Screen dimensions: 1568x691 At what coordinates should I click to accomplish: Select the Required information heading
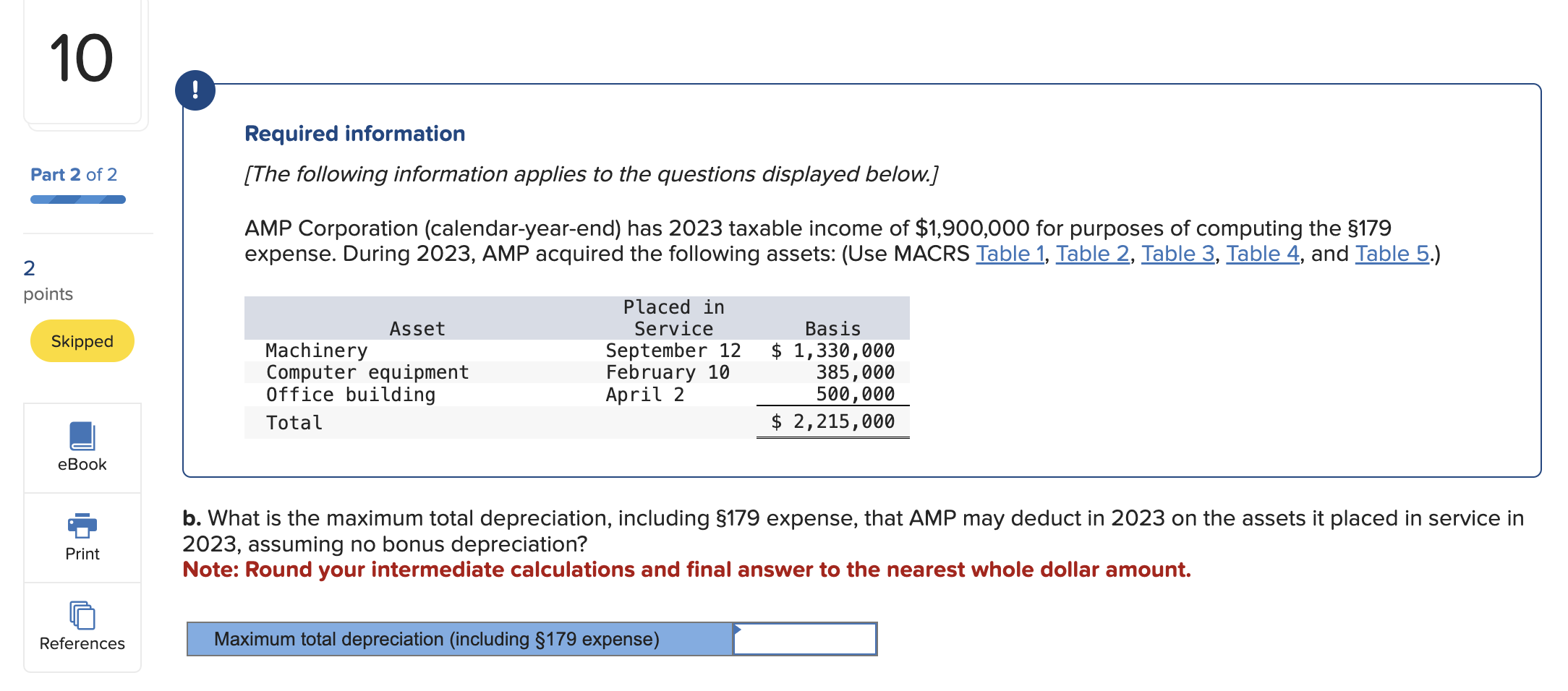pyautogui.click(x=354, y=132)
